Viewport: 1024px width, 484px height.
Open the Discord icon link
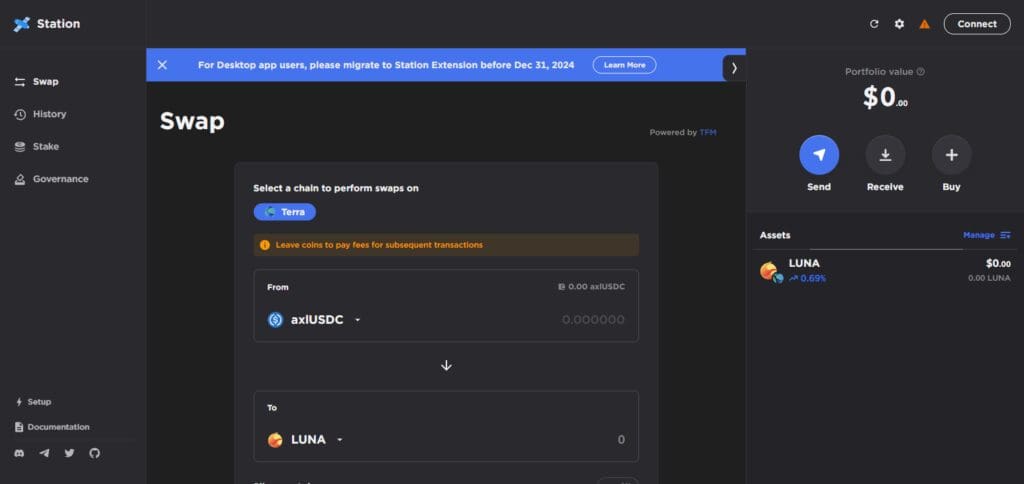pos(19,453)
